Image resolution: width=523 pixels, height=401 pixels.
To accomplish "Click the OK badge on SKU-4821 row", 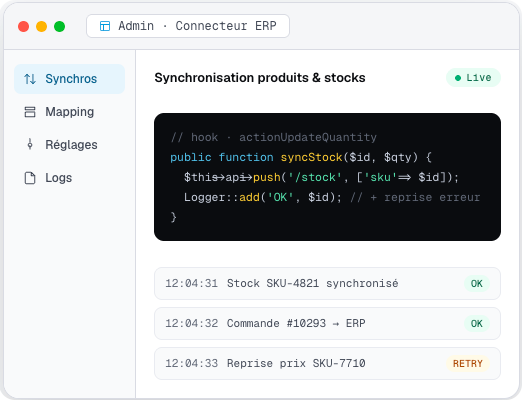I will tap(477, 284).
